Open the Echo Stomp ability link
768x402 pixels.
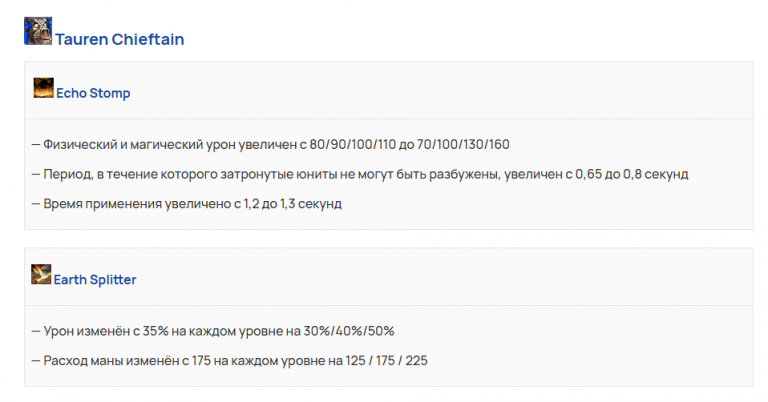point(93,93)
